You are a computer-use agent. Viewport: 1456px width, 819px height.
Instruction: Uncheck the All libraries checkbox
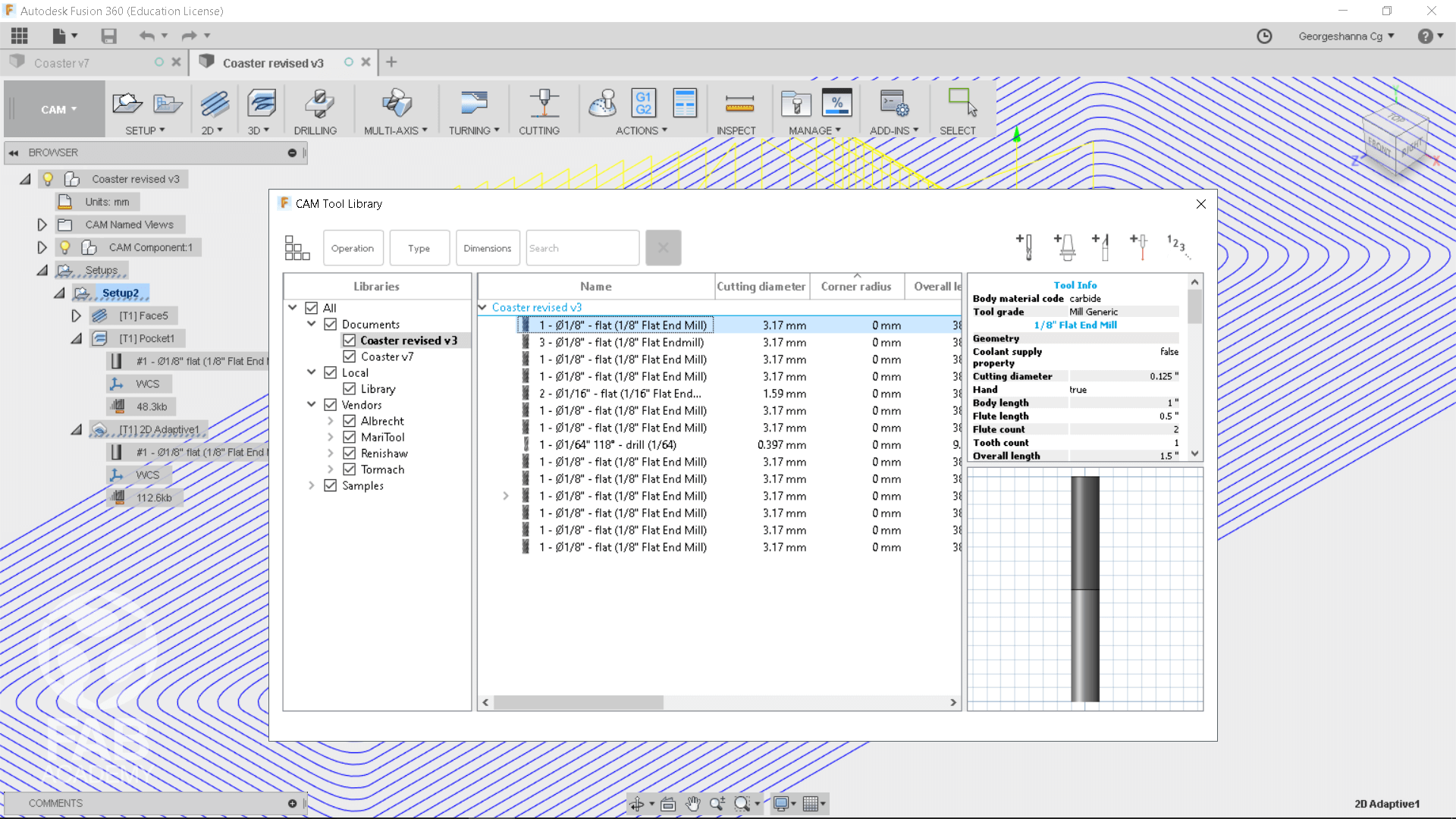pos(311,308)
